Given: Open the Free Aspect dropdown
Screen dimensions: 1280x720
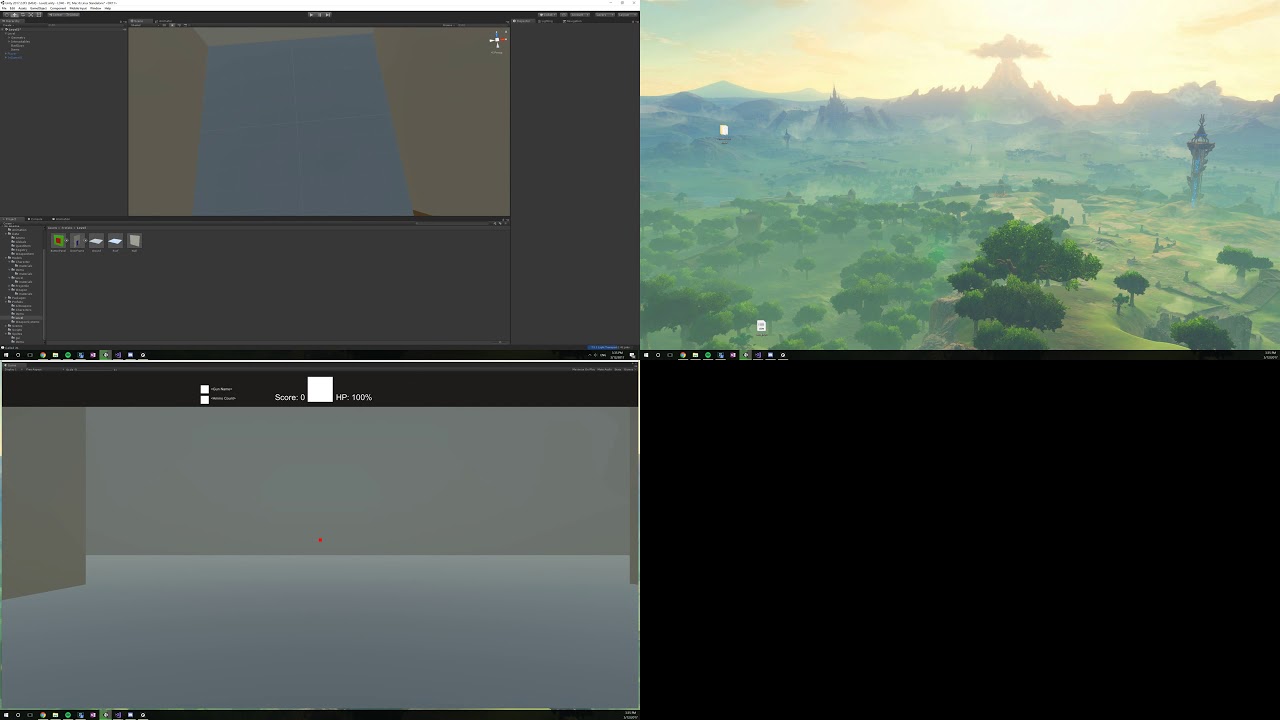Looking at the screenshot, I should point(45,370).
